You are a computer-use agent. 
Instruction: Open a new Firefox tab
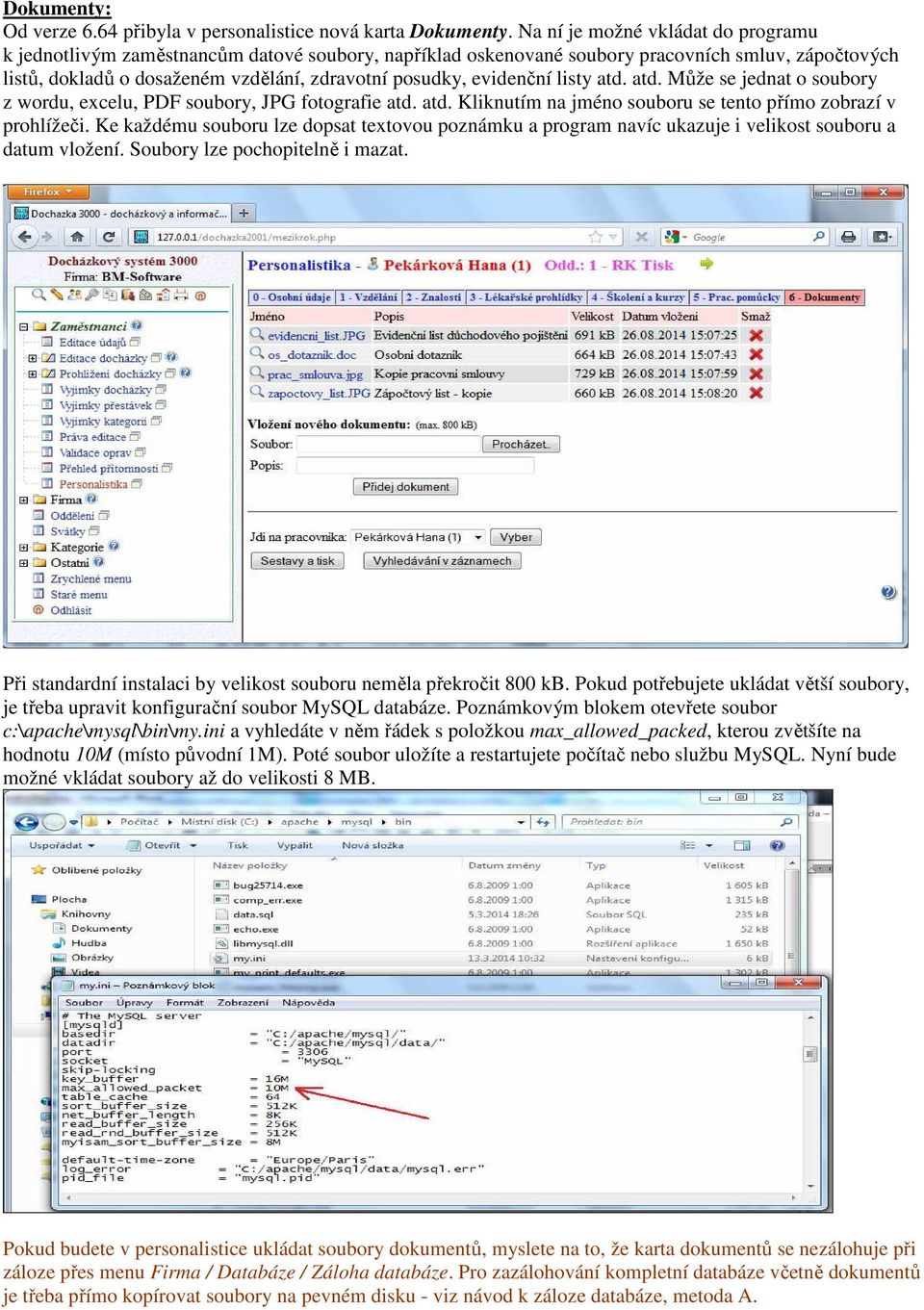tap(244, 213)
